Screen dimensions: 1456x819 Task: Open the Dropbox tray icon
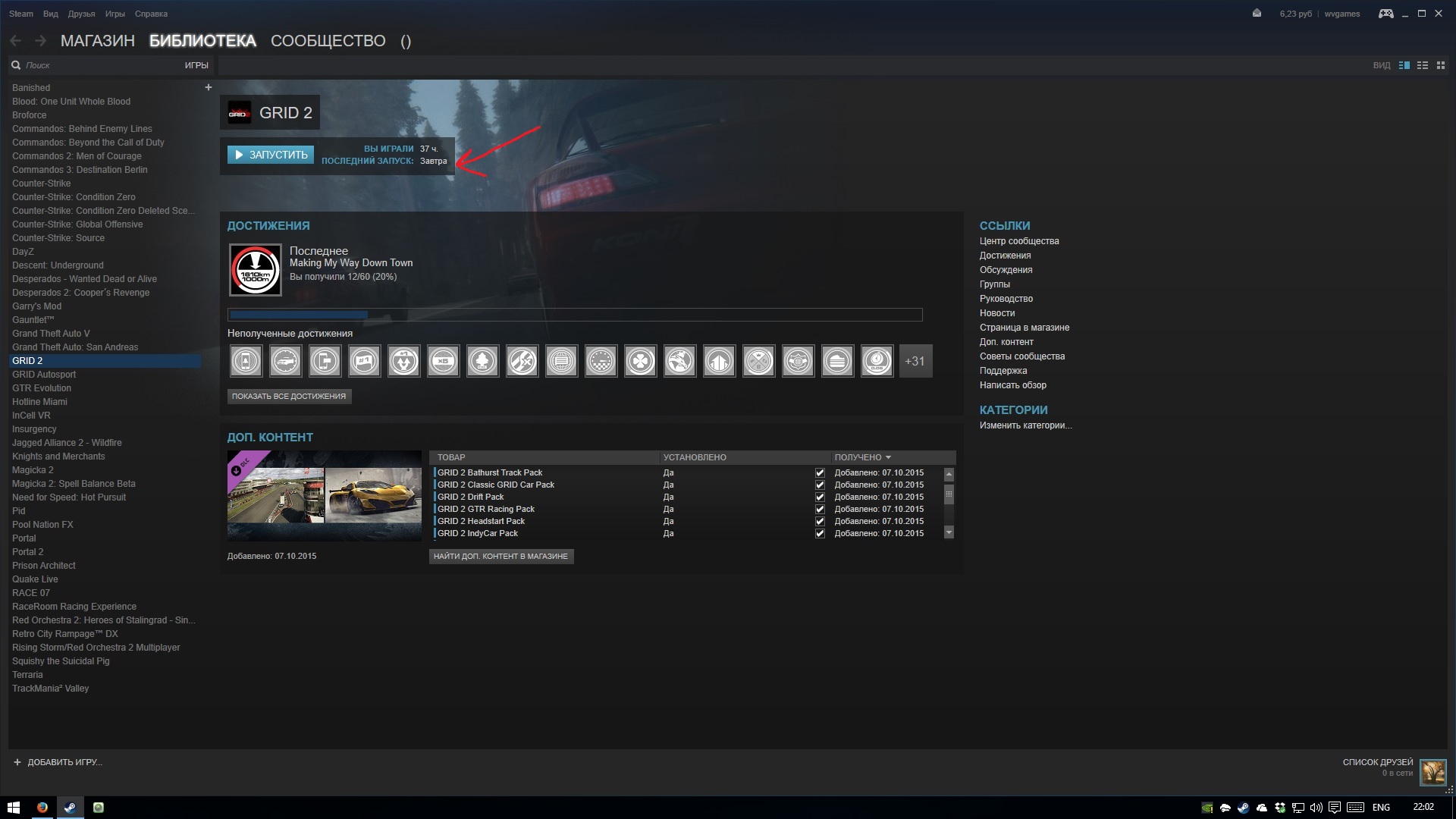(x=1280, y=808)
